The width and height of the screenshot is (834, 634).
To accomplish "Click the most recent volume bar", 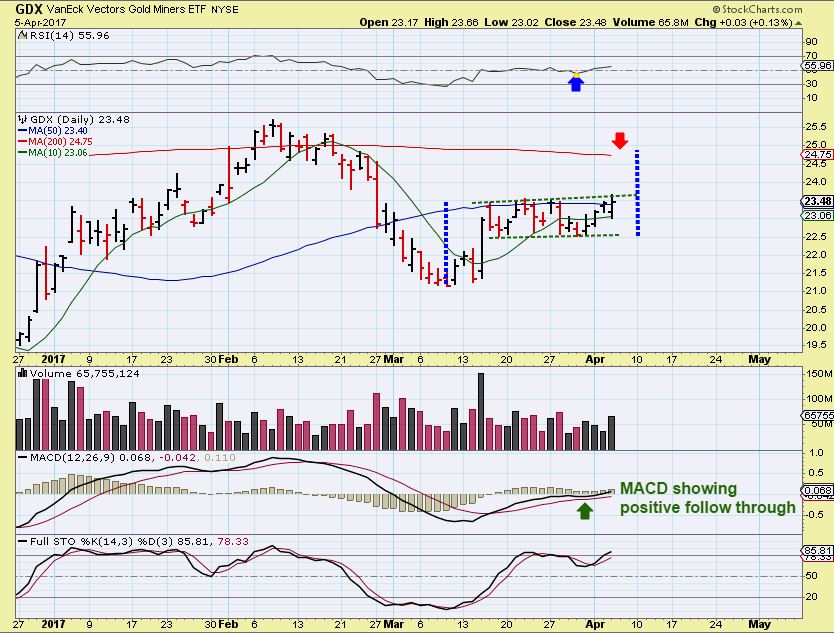I will [x=612, y=433].
